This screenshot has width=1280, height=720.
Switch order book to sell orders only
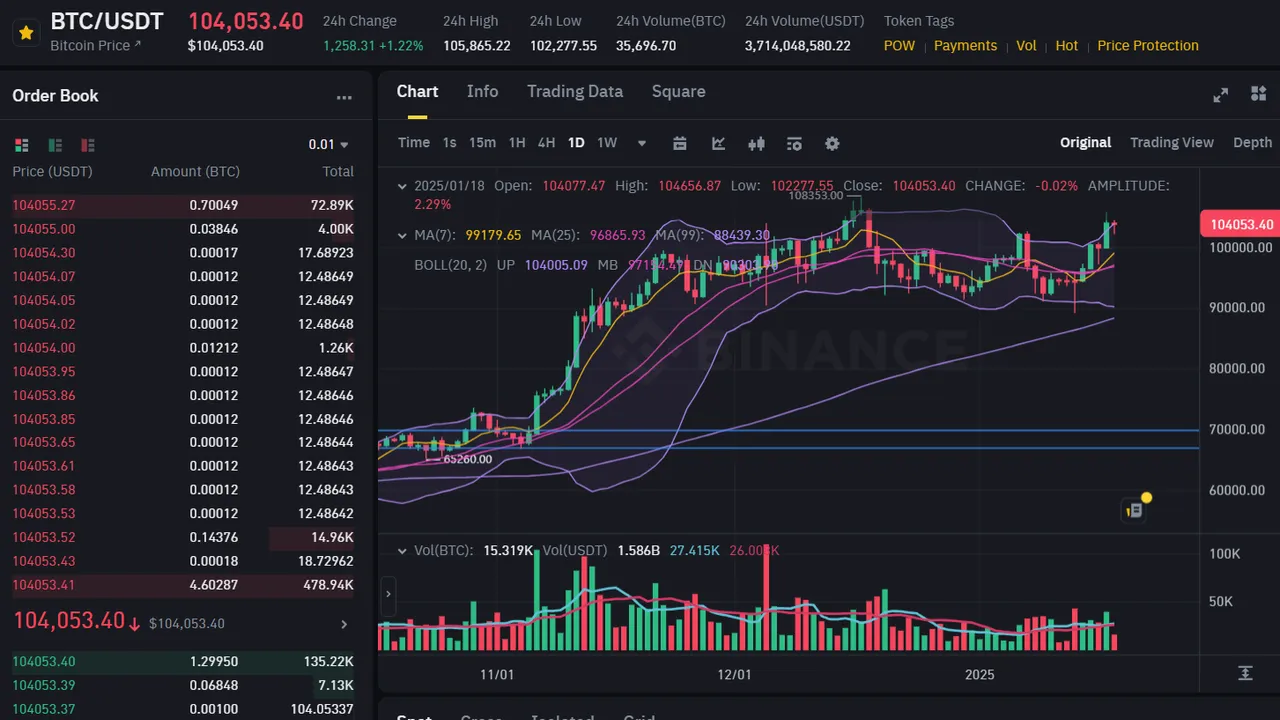point(88,145)
